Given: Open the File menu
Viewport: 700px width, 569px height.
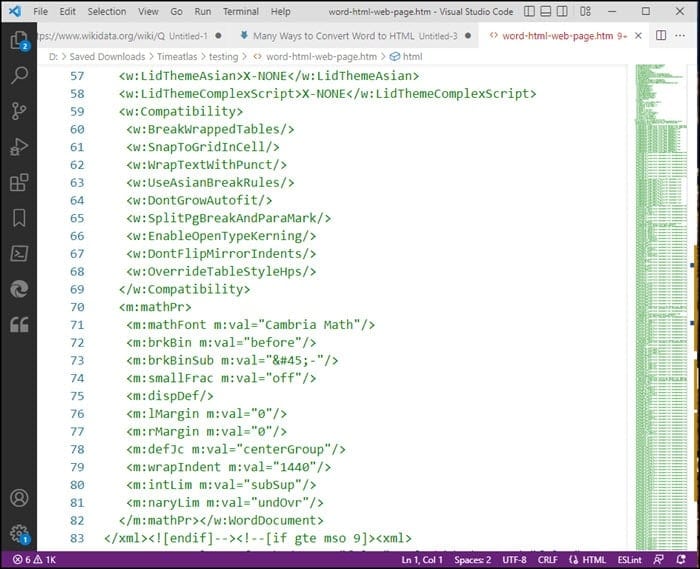Looking at the screenshot, I should point(41,12).
